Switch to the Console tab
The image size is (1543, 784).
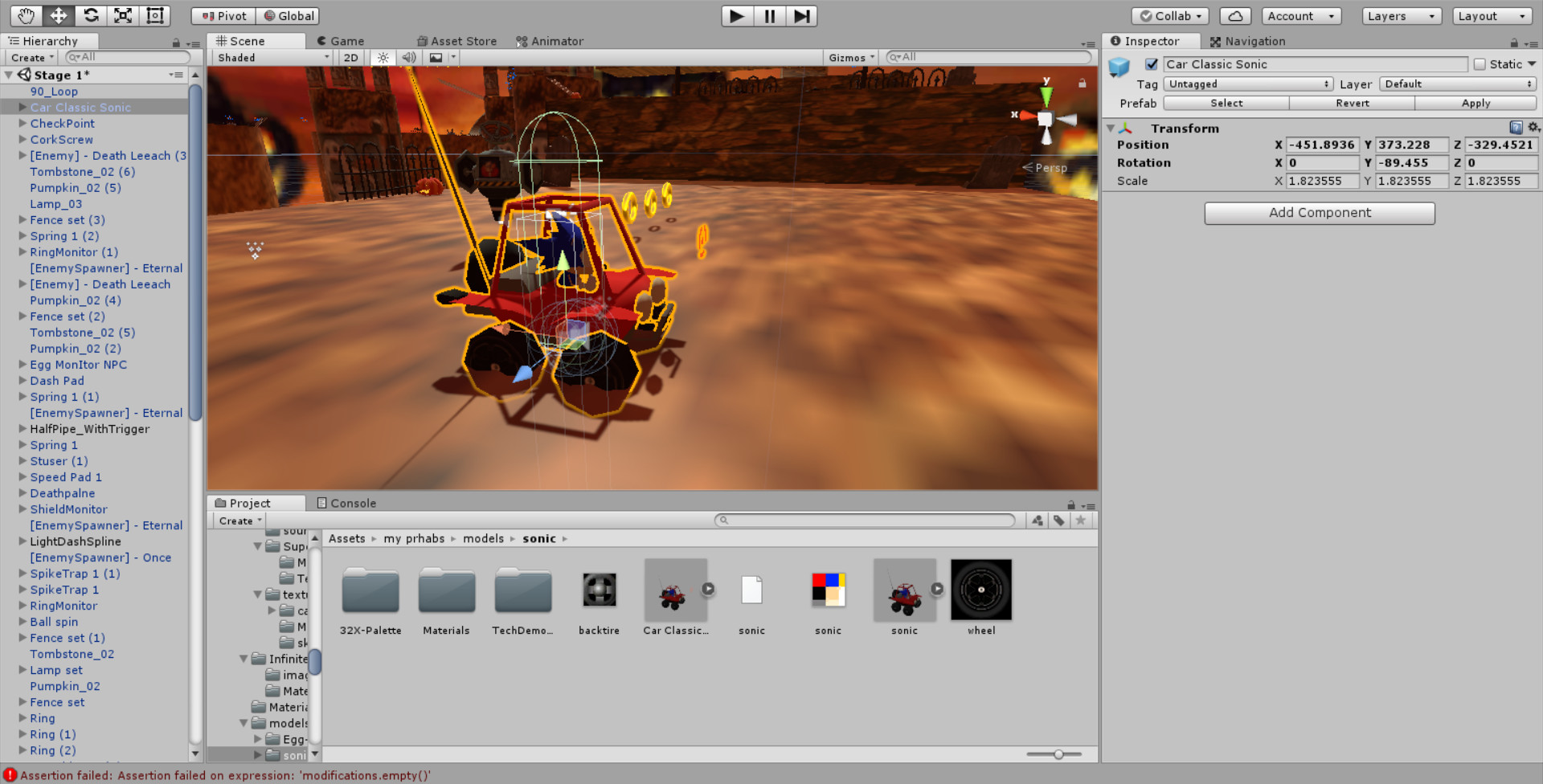point(346,504)
